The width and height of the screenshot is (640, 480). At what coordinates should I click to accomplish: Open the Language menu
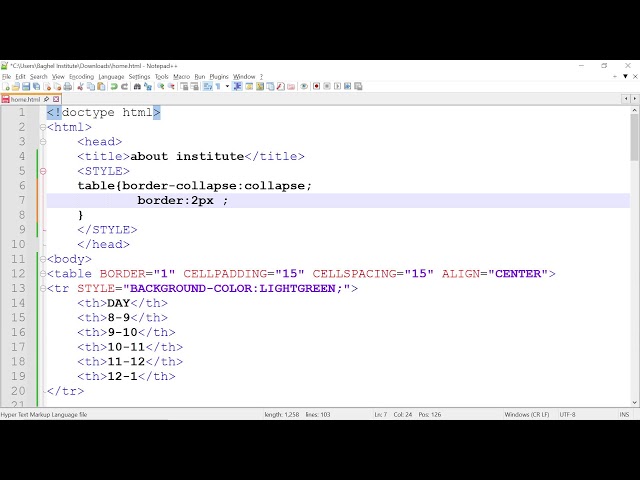(111, 76)
